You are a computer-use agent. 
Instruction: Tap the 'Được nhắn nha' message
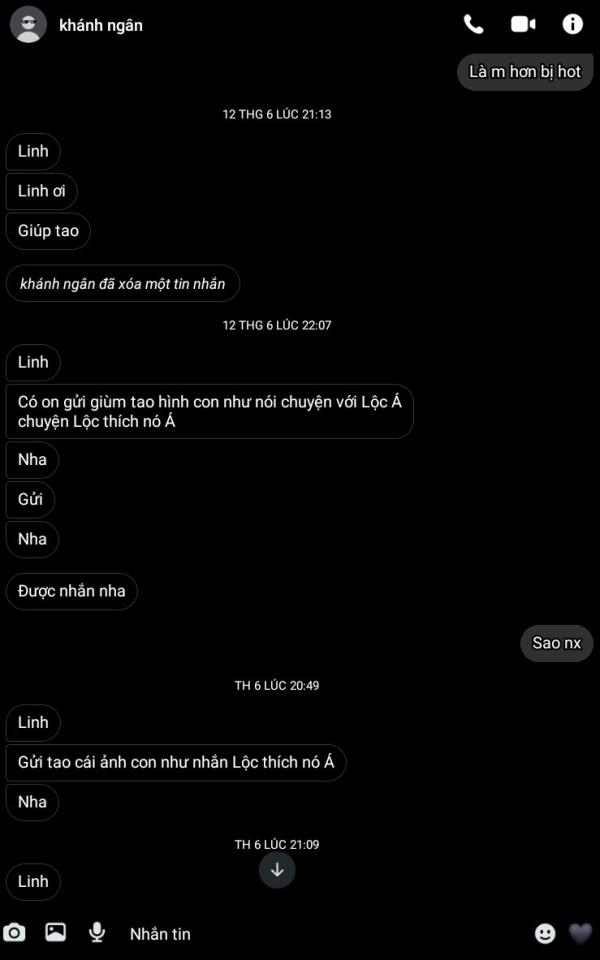(72, 591)
